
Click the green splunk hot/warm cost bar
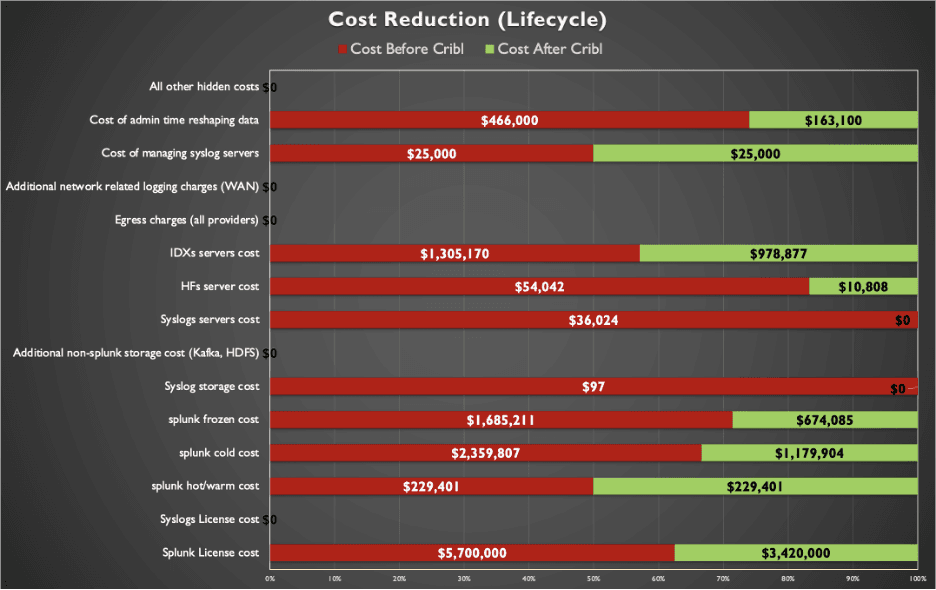(x=755, y=486)
